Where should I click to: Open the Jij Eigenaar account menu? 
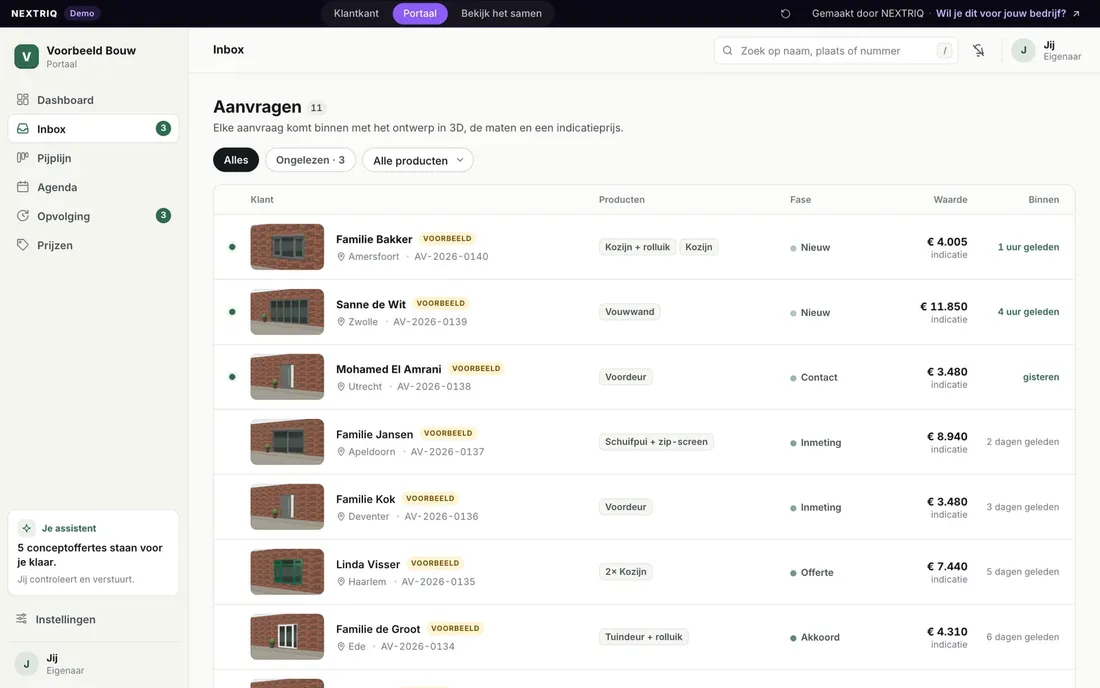tap(1047, 50)
